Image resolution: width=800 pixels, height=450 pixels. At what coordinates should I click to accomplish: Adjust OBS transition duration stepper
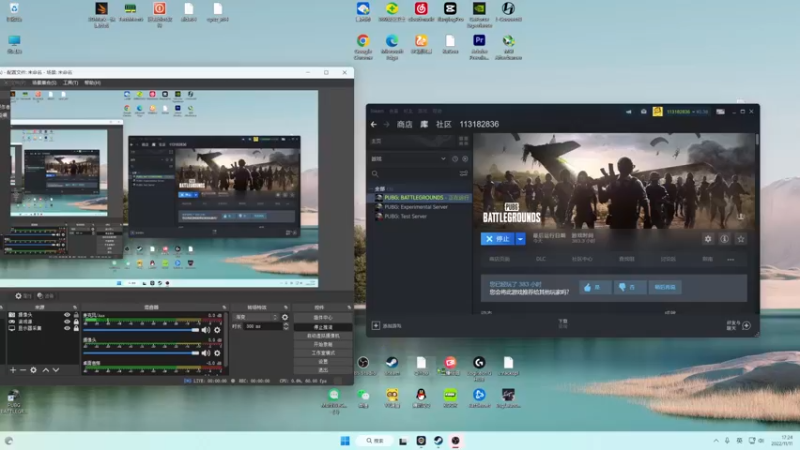(286, 326)
